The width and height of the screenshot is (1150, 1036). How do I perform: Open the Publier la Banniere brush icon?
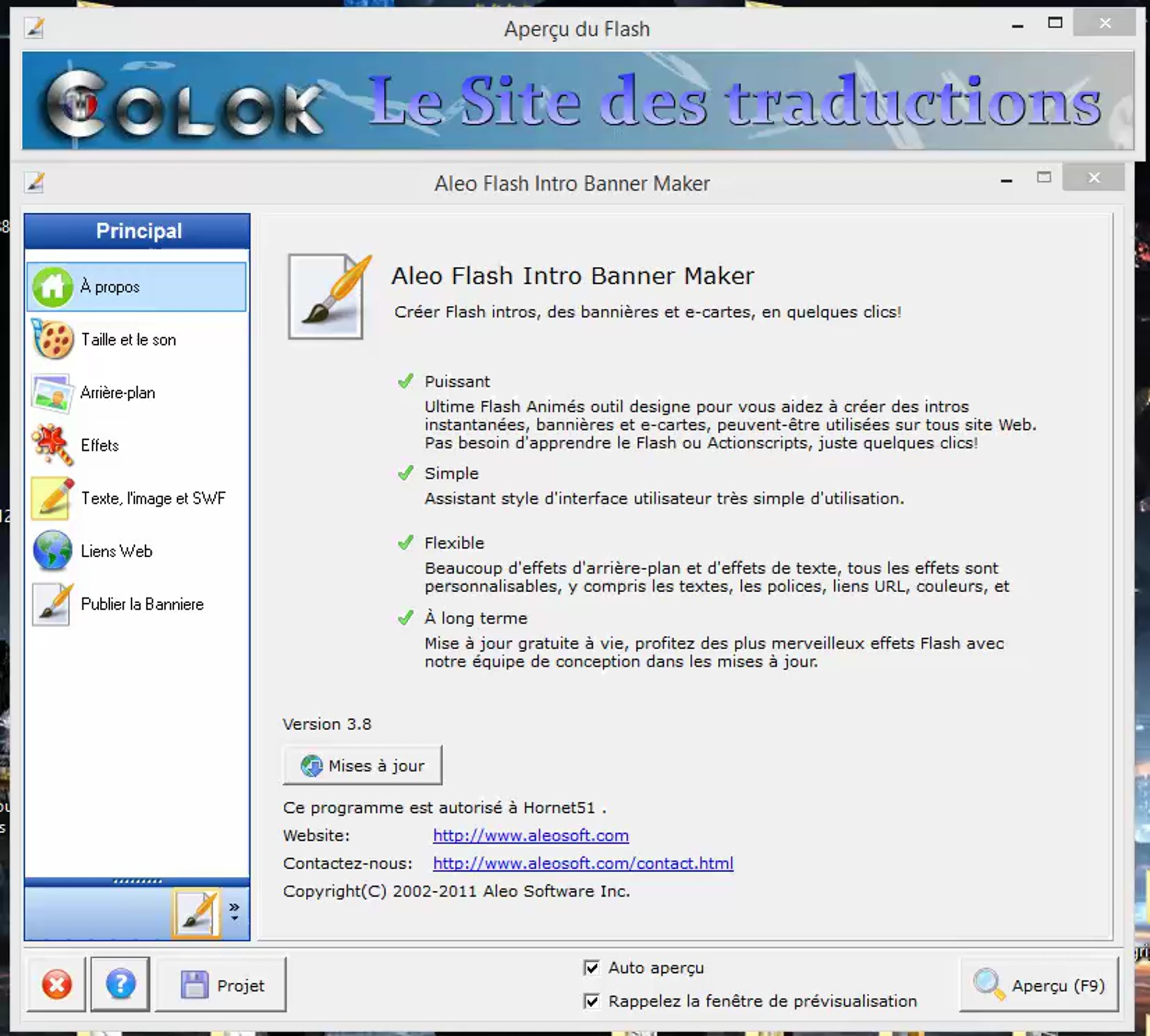52,604
